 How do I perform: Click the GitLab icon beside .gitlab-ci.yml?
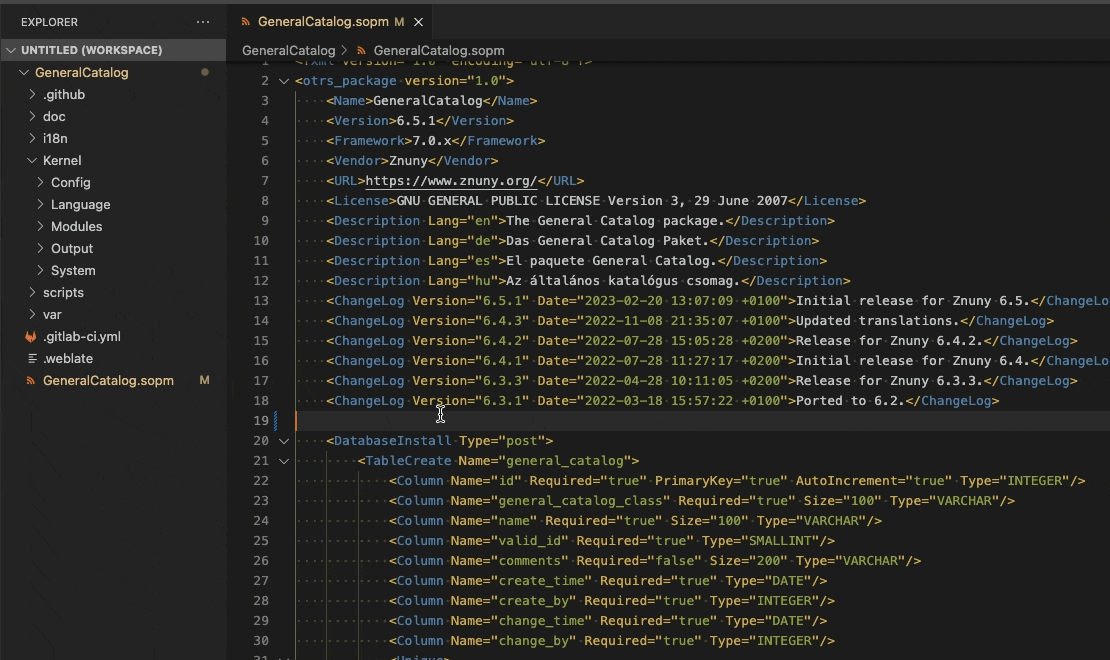31,337
